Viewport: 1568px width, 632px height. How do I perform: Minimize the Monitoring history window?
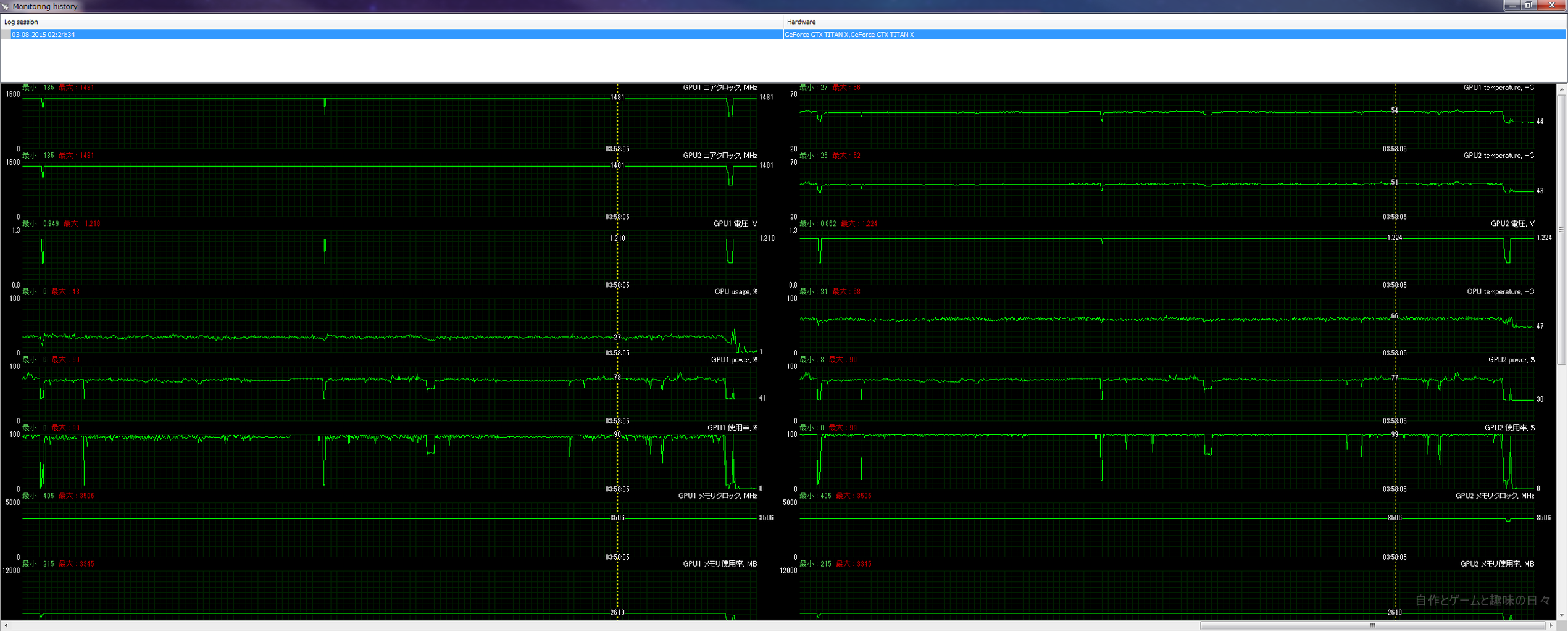click(x=1512, y=6)
